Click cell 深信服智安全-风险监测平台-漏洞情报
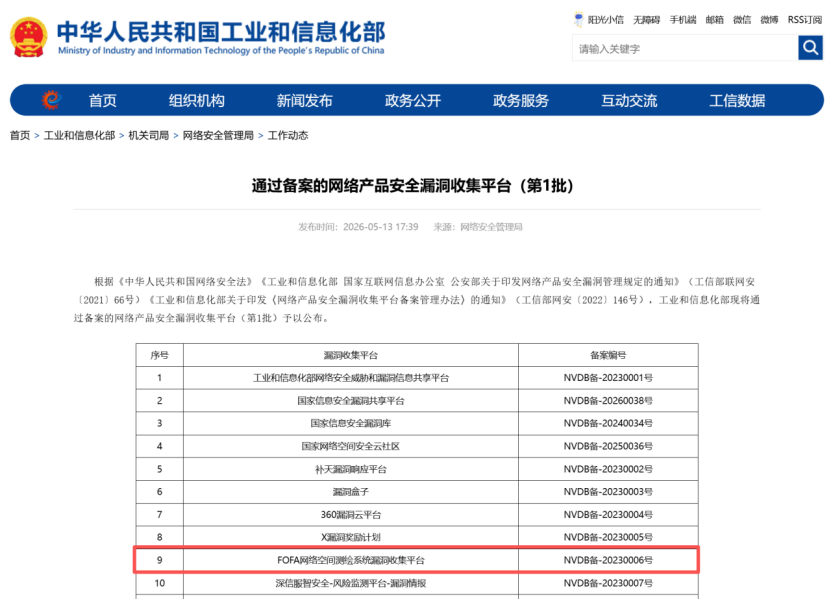 point(351,583)
